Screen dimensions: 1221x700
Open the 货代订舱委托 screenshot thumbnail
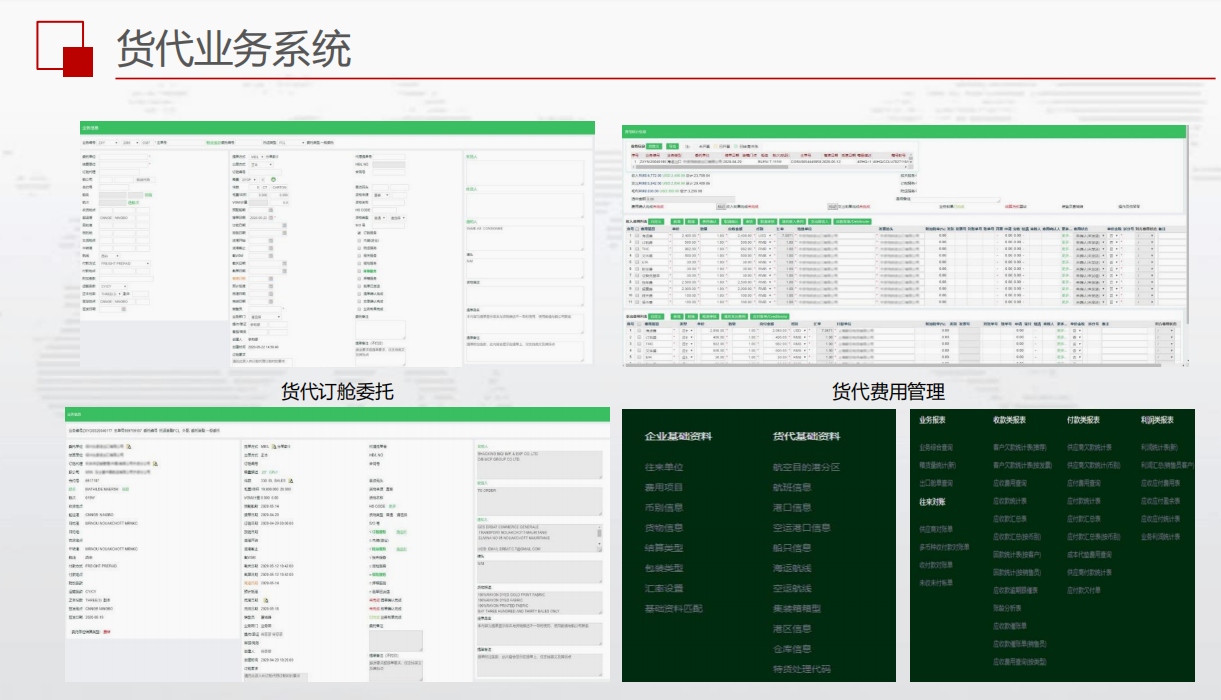[x=337, y=244]
